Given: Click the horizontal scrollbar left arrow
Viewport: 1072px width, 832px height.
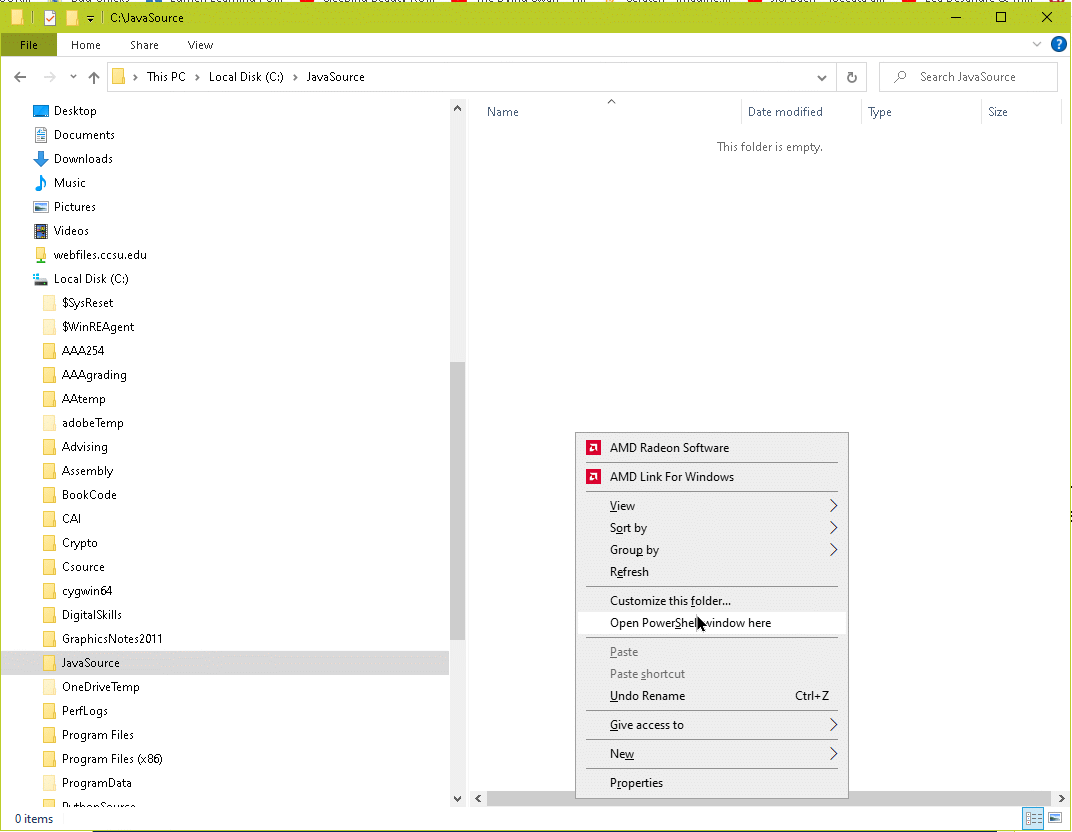Looking at the screenshot, I should 479,799.
